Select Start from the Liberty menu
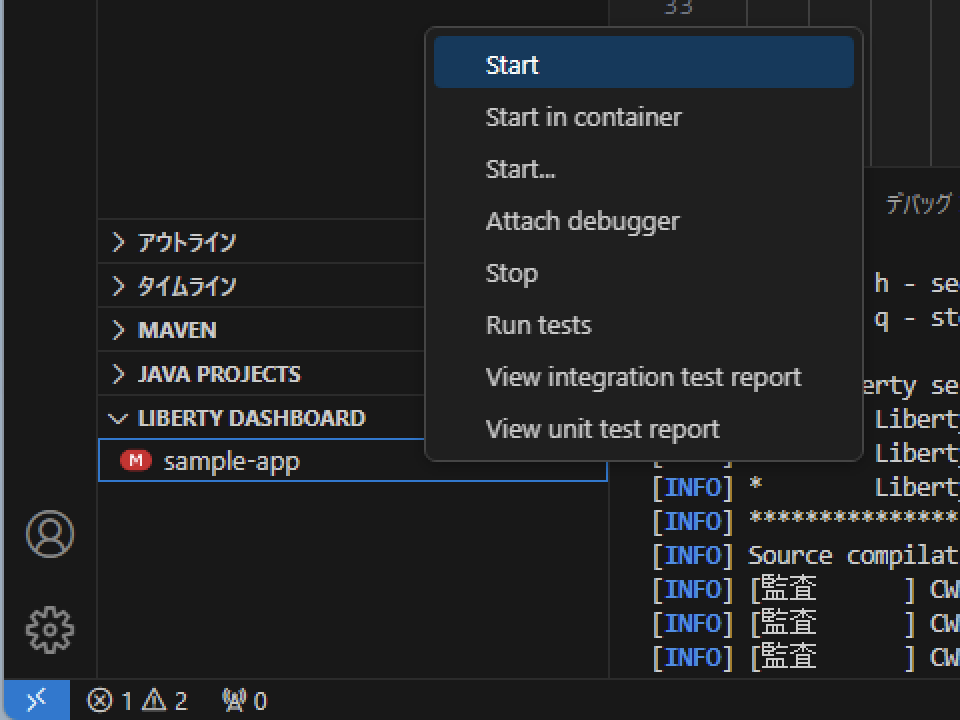 click(x=512, y=64)
